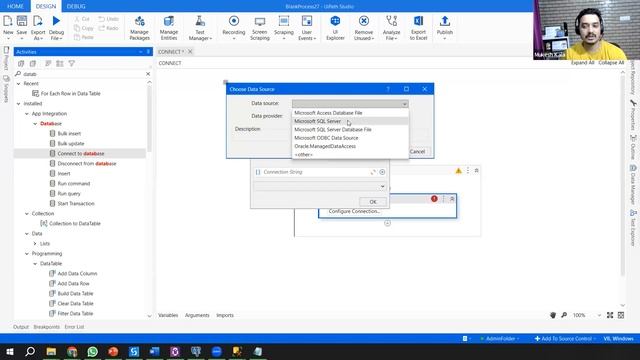Select Oracle.ManagedDataAccess option
The height and width of the screenshot is (360, 640).
coord(350,146)
